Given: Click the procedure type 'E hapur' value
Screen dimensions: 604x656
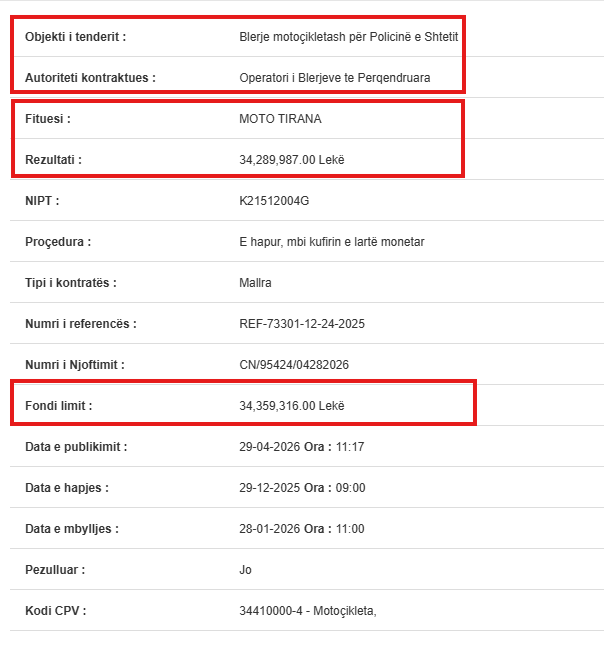Looking at the screenshot, I should [x=332, y=241].
